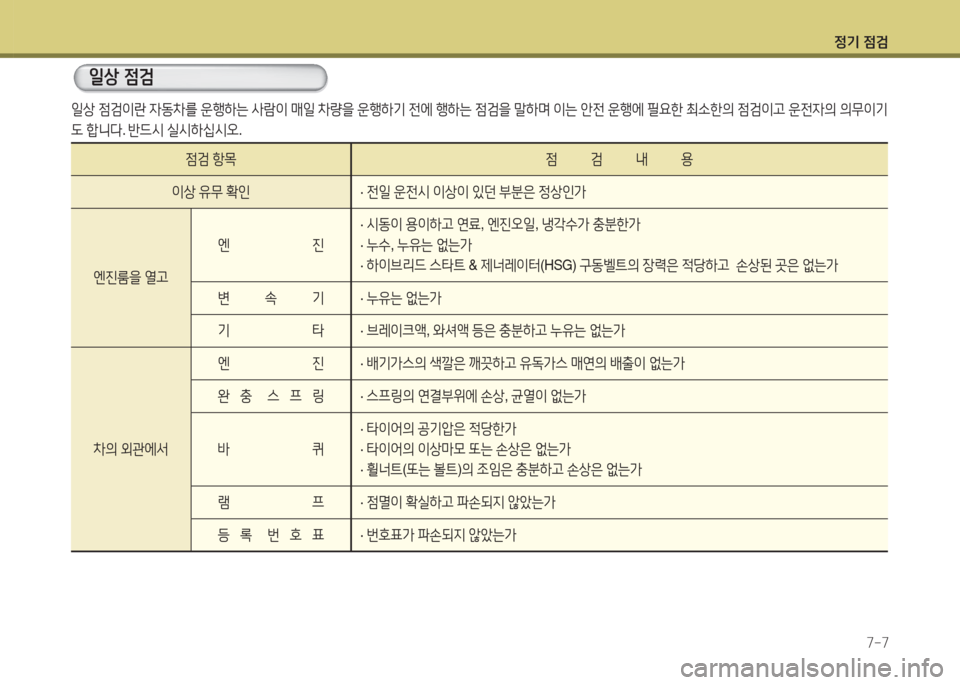Screen dimensions: 960x685
Task: Click the '일상 점검' section heading
Action: [121, 77]
